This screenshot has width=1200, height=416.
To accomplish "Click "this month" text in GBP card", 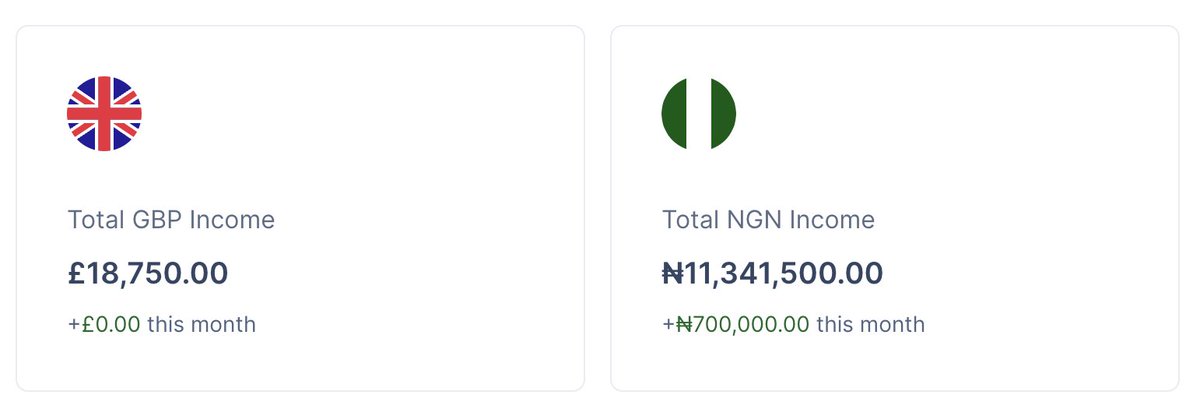I will (202, 325).
